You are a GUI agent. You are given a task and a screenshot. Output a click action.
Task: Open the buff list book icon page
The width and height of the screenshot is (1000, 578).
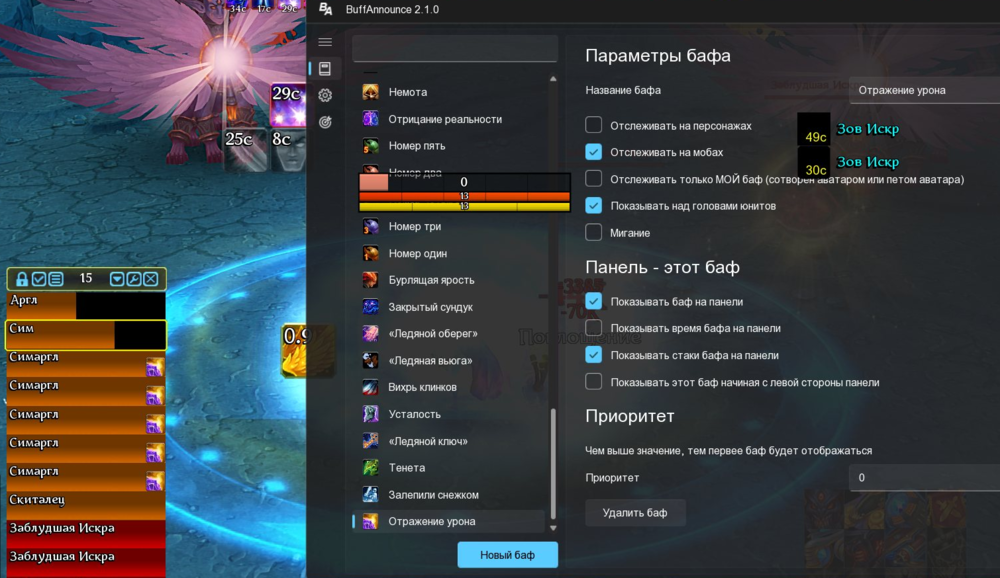(x=324, y=69)
